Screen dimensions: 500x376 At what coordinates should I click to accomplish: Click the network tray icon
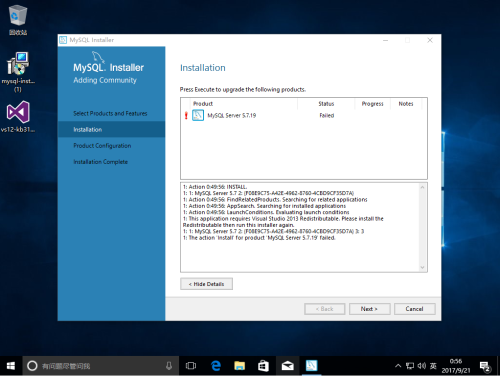click(x=410, y=366)
